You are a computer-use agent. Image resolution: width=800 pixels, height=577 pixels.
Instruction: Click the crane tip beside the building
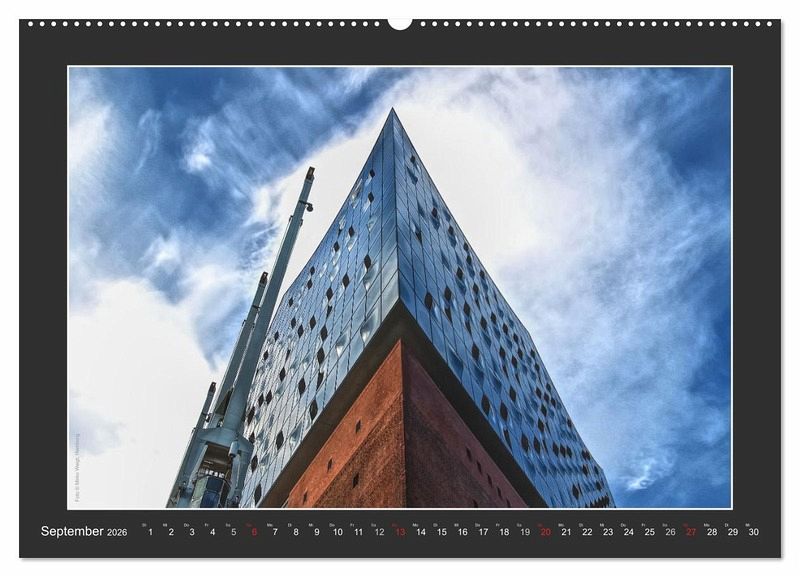(x=309, y=173)
